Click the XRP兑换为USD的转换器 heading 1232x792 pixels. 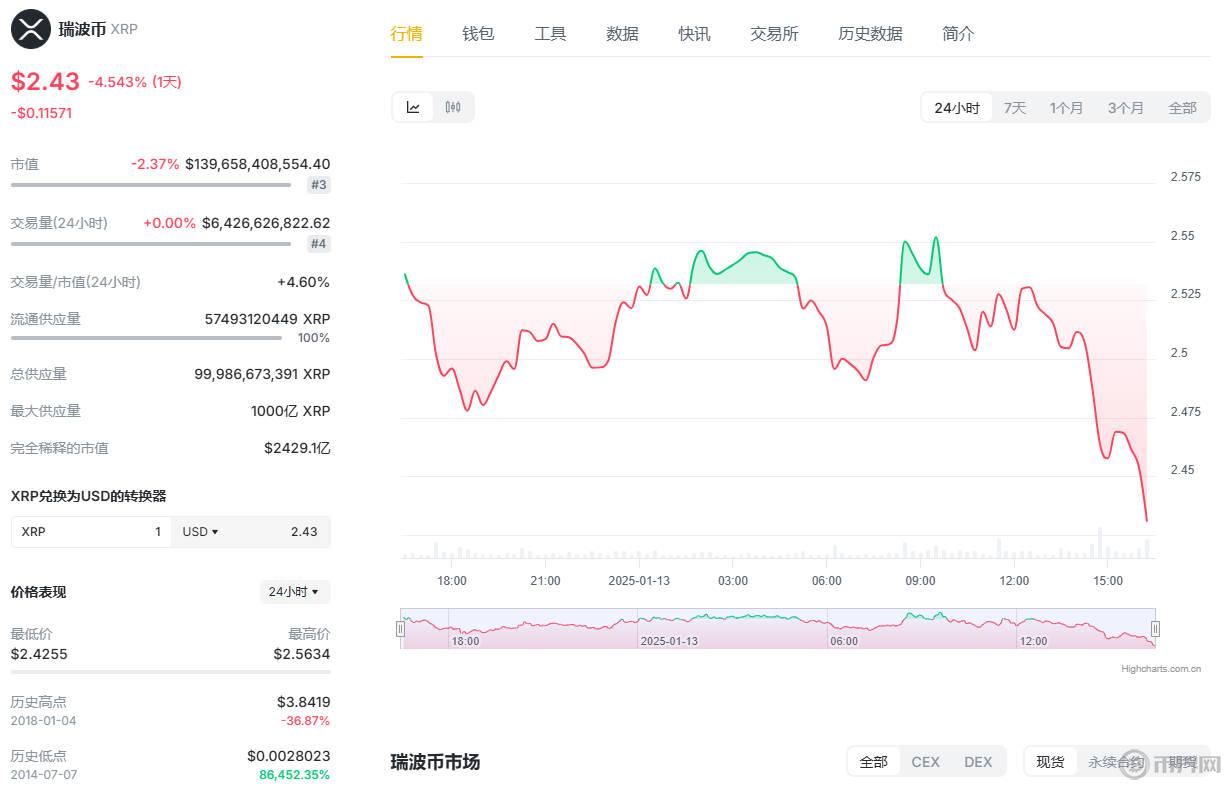pos(88,496)
